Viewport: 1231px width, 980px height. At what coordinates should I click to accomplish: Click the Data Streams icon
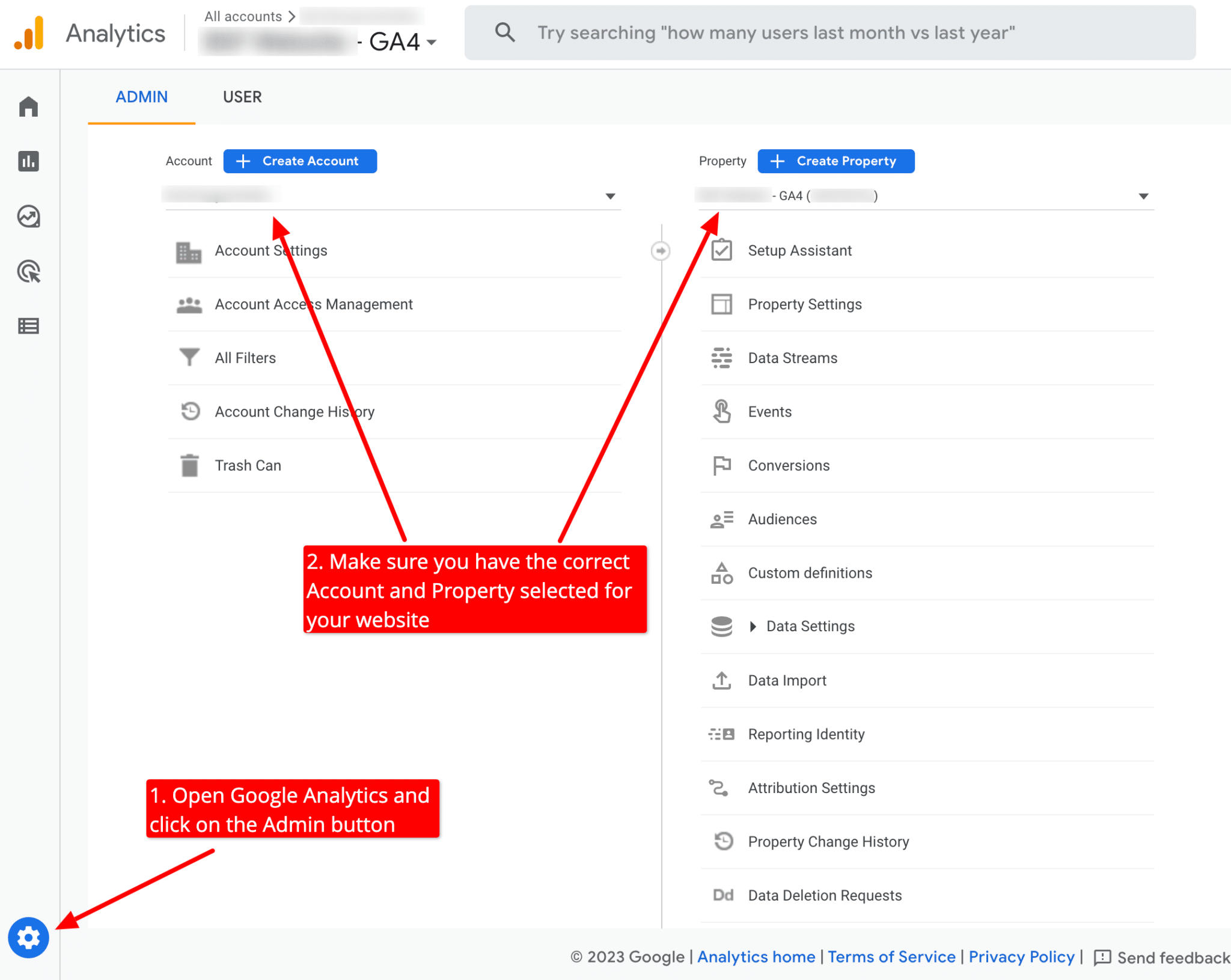point(721,358)
